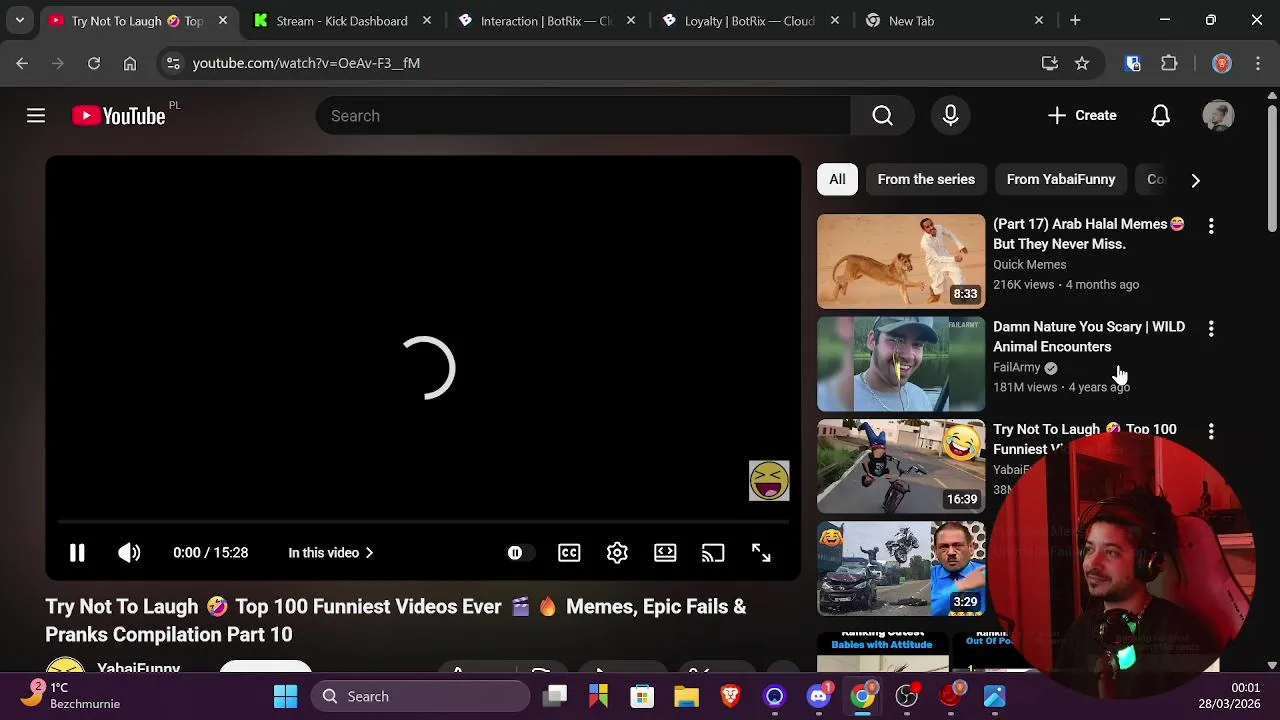Open a new browser tab

point(1075,20)
